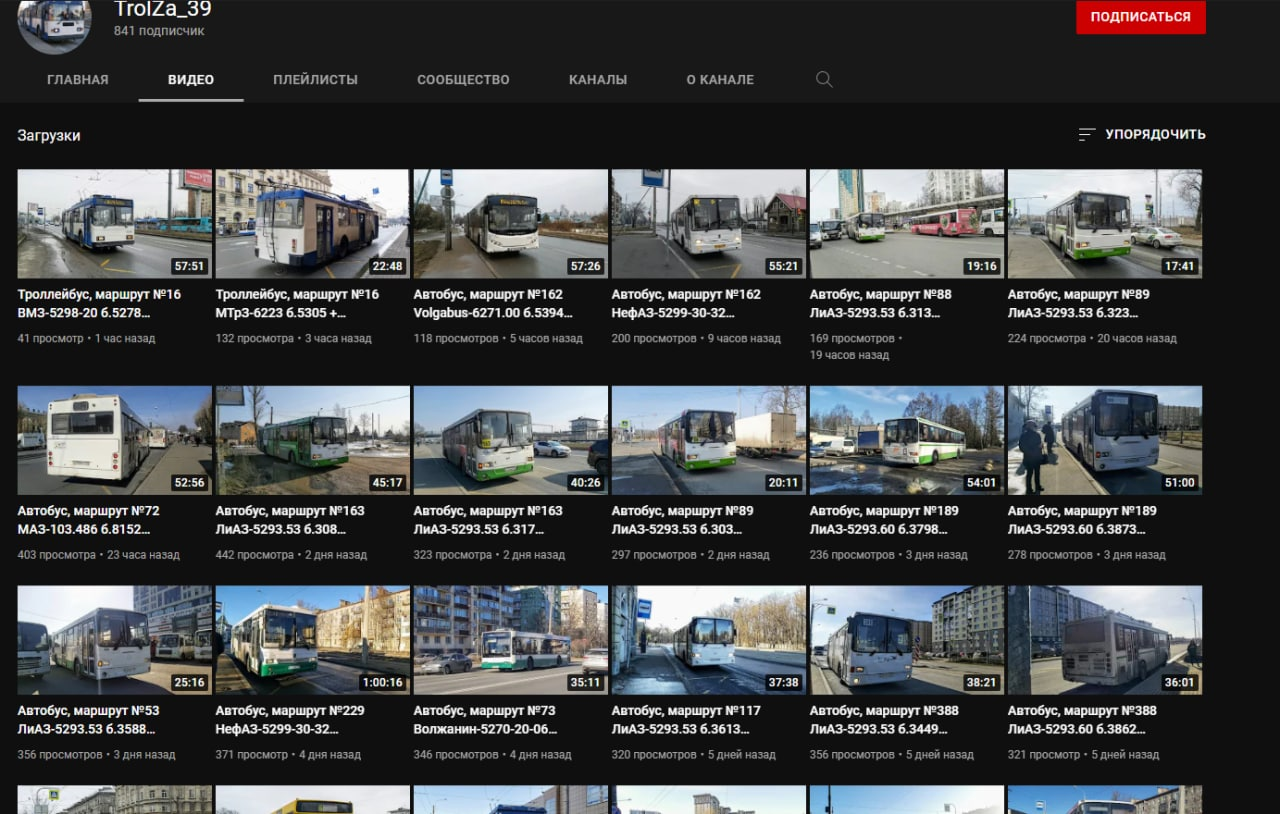Click the TrolZa_39 channel avatar
1280x814 pixels.
point(55,21)
